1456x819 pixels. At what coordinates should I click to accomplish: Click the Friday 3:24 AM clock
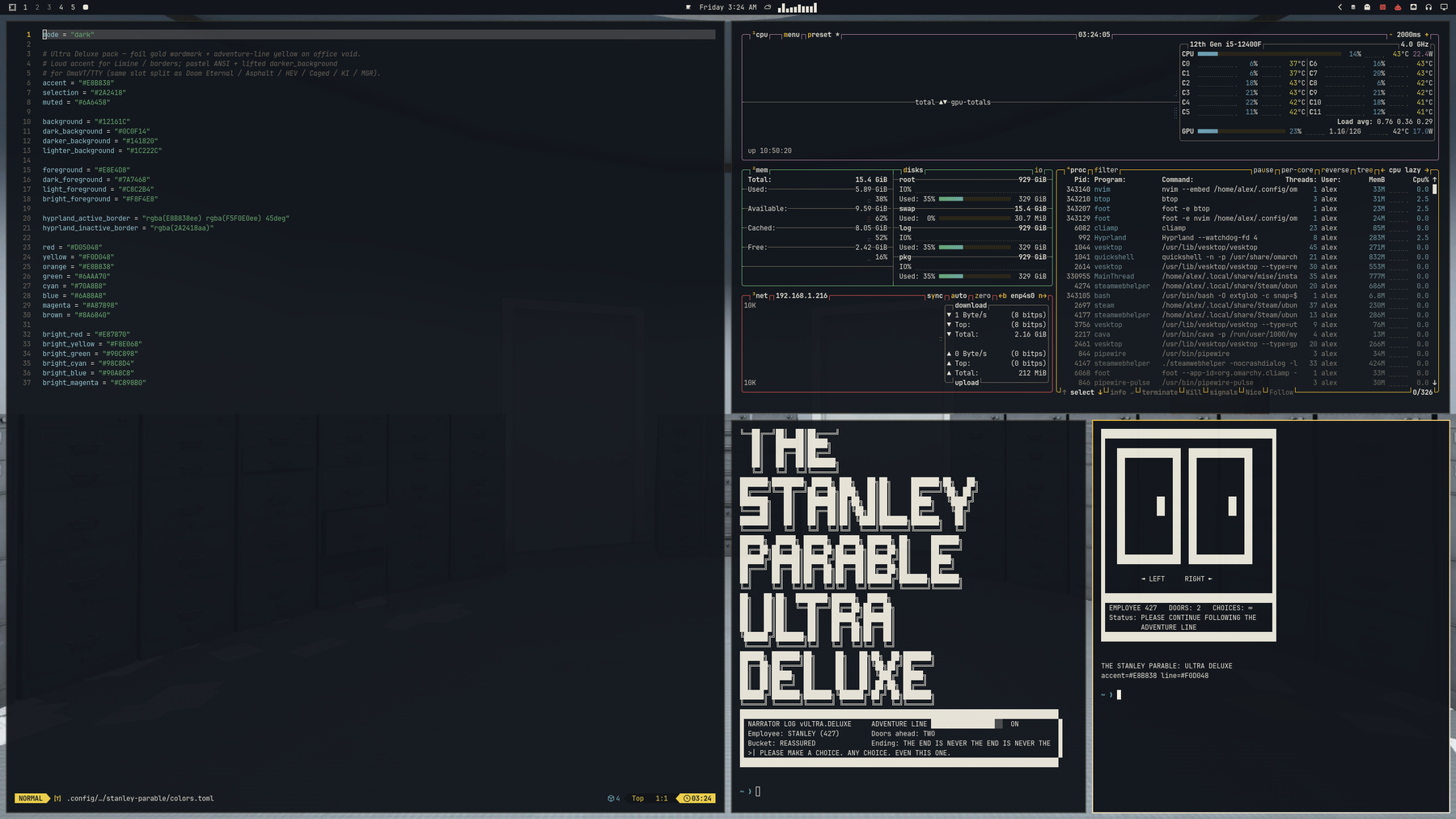point(727,7)
